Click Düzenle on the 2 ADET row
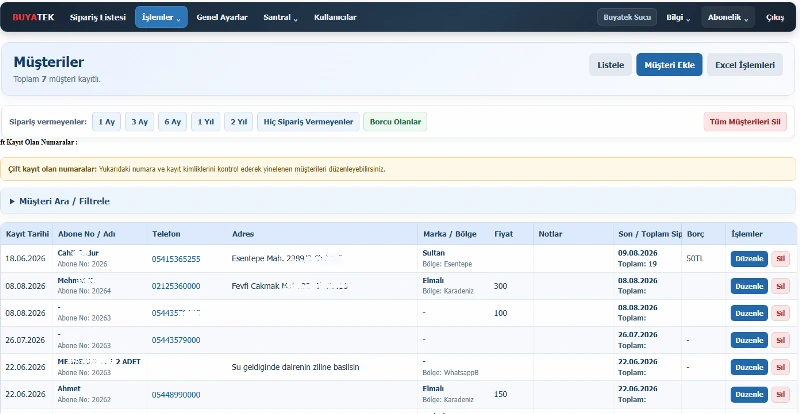Screen dimensions: 800x414 [x=749, y=367]
